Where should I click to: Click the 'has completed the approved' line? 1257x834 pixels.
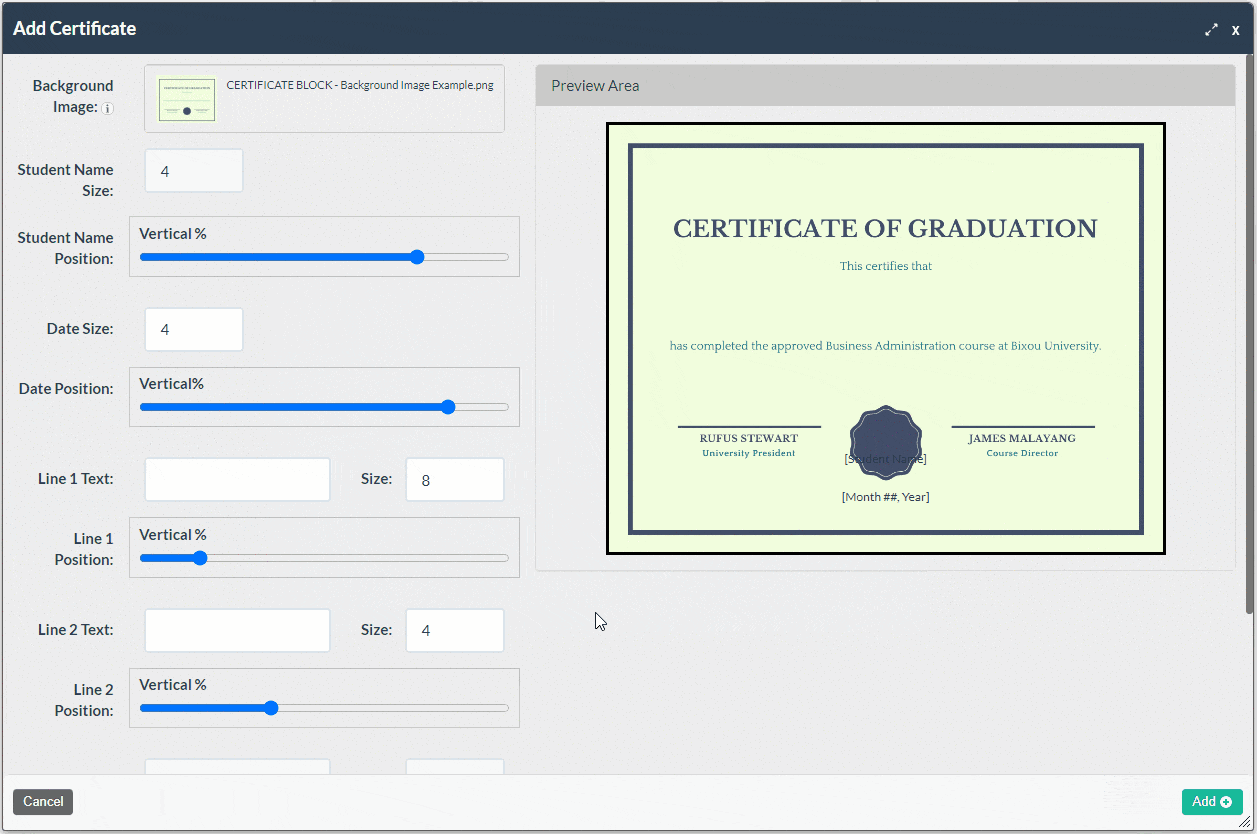[x=885, y=346]
